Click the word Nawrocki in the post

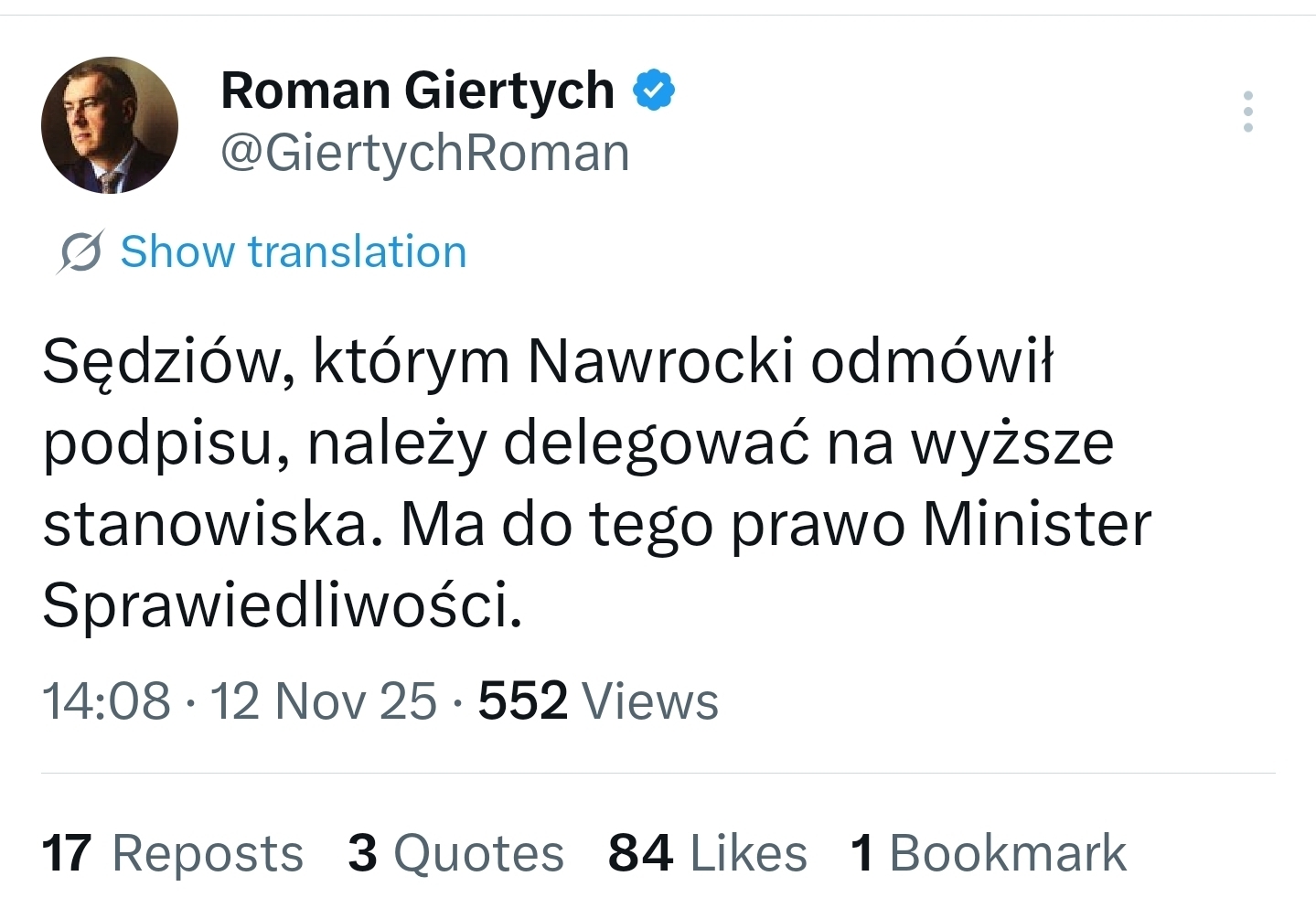click(660, 361)
